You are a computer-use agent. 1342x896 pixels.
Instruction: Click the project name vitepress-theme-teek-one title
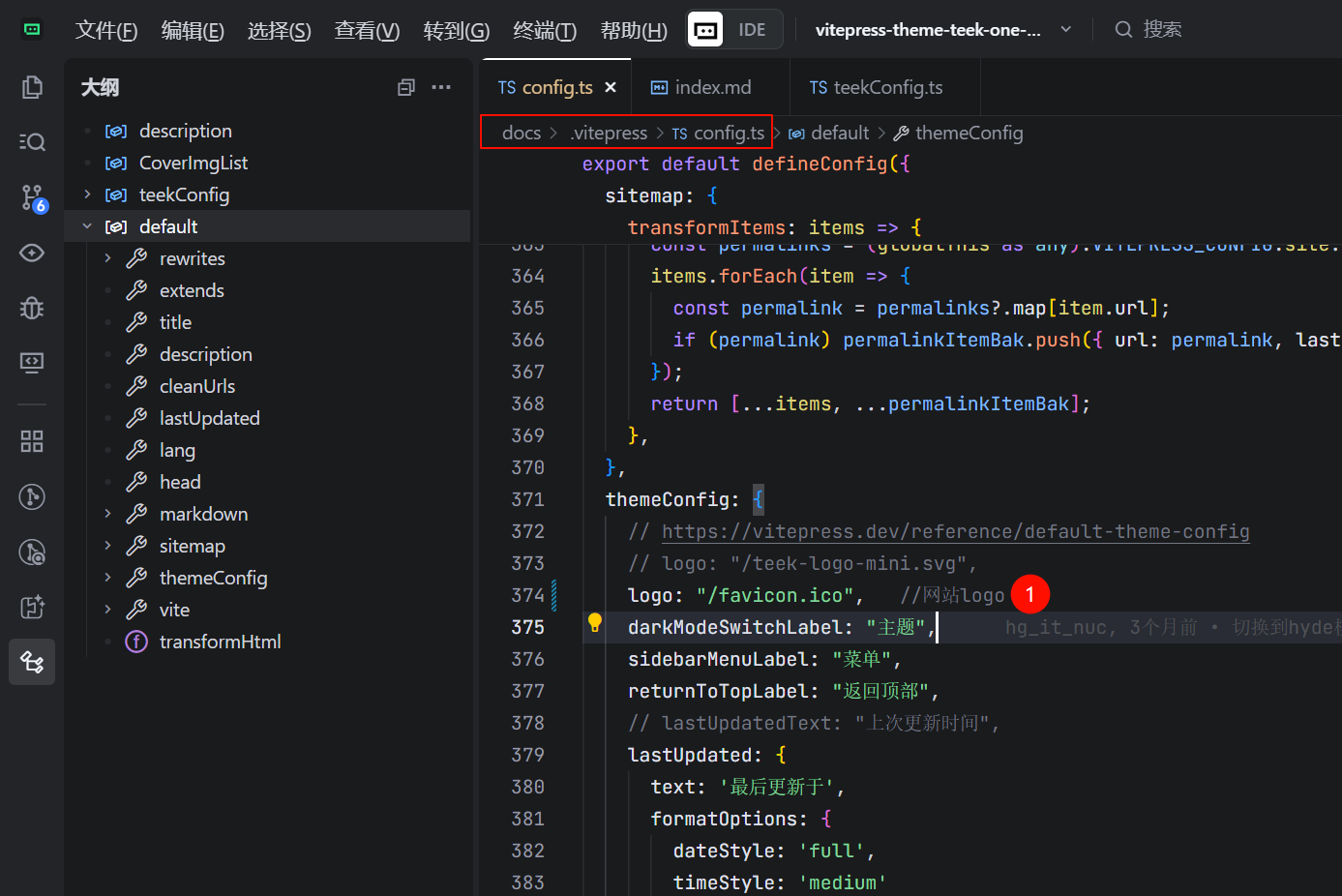point(928,29)
